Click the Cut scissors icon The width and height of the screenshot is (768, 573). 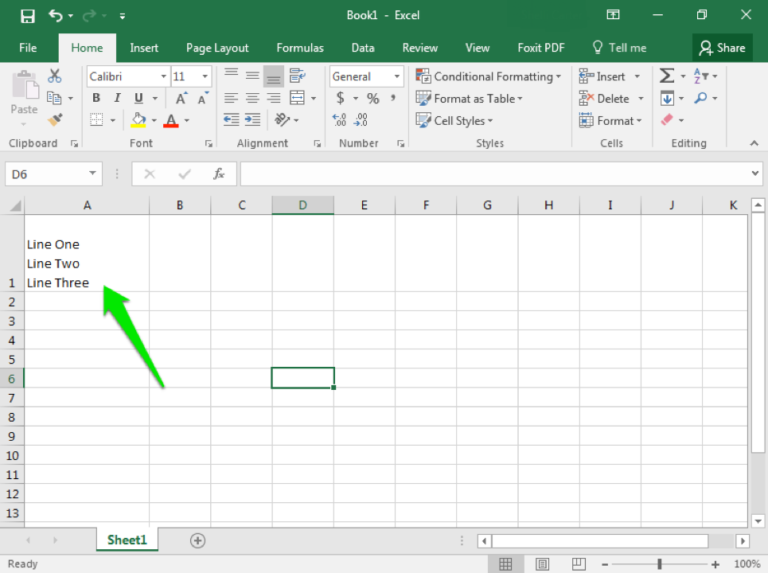(54, 76)
